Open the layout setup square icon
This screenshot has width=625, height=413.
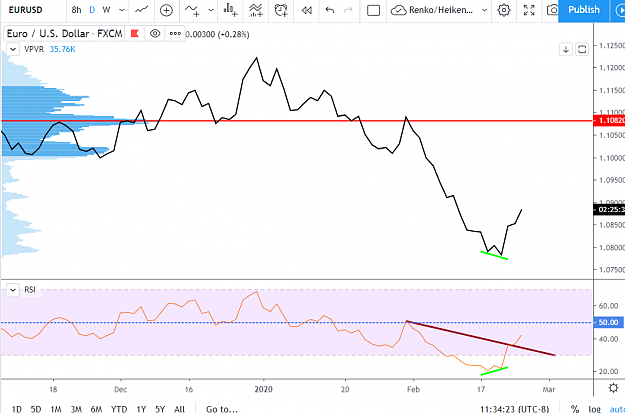pos(373,10)
